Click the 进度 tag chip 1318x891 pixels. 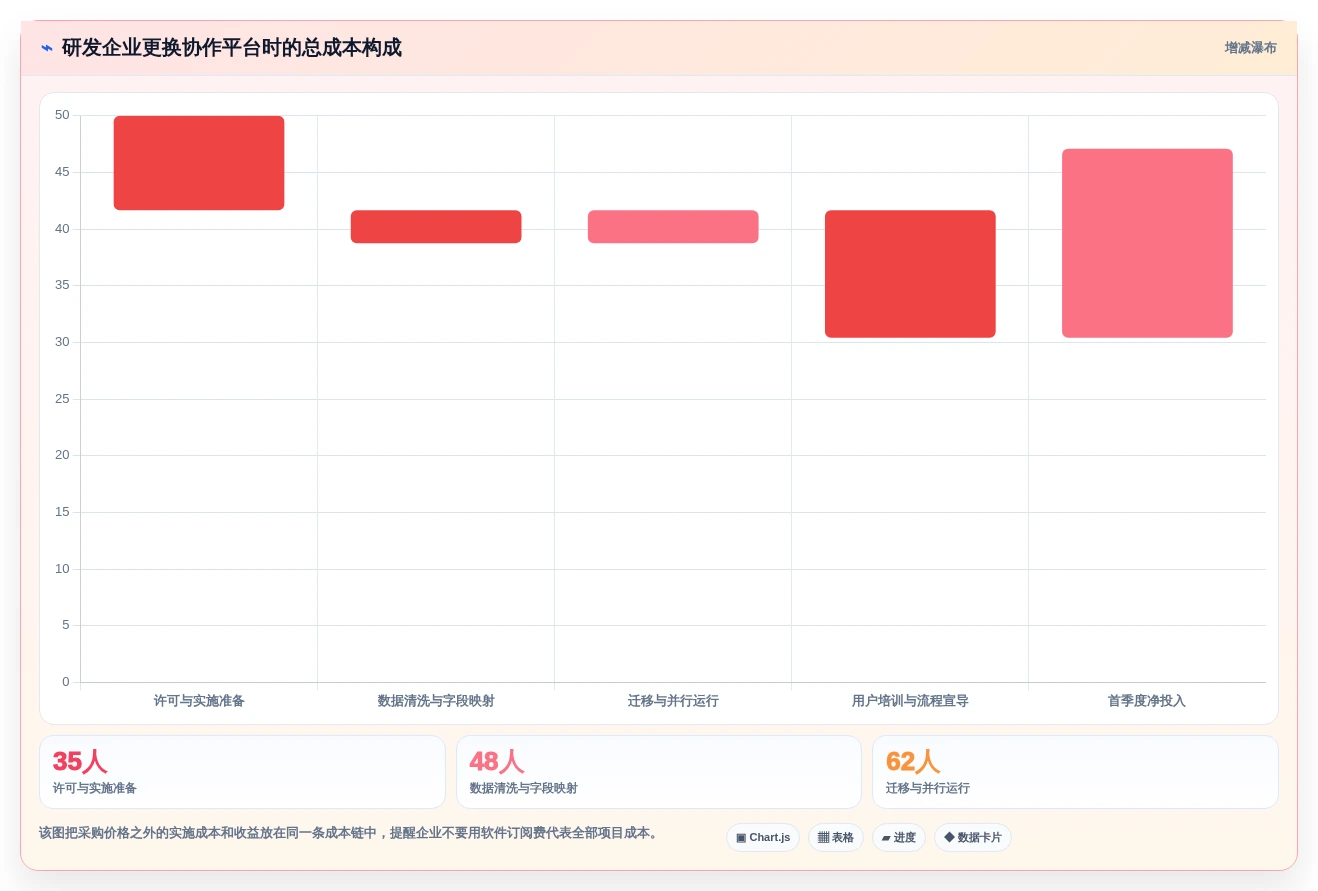pos(899,838)
